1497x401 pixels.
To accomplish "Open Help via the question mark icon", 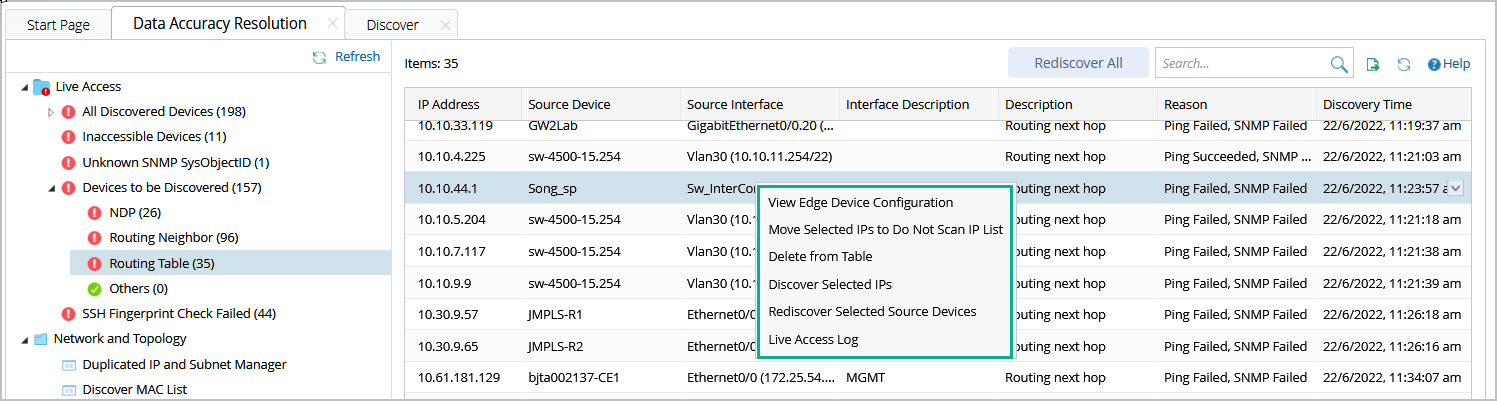I will click(1434, 64).
